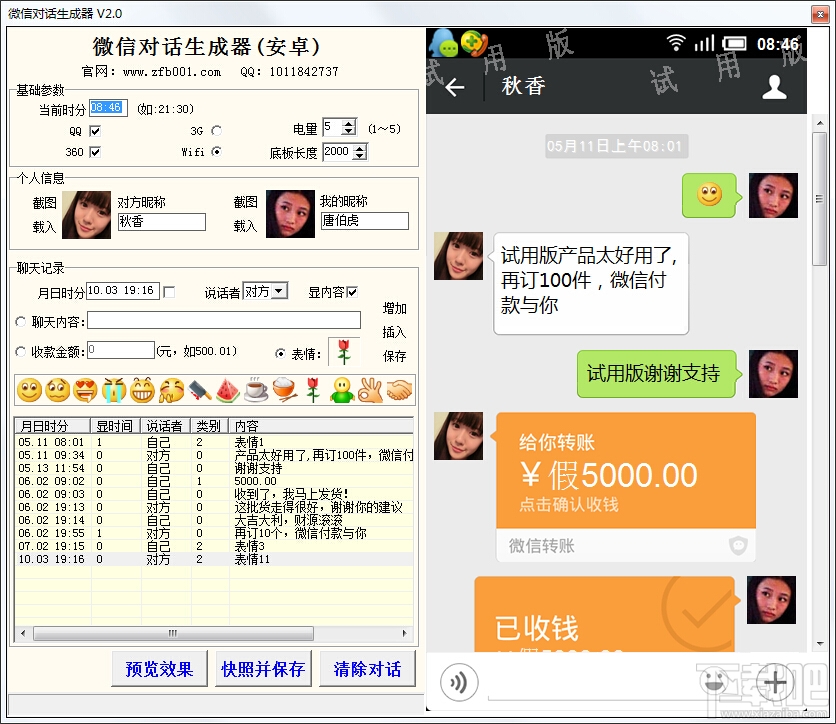Select the OK hand gesture emoji
The width and height of the screenshot is (836, 724).
[370, 390]
